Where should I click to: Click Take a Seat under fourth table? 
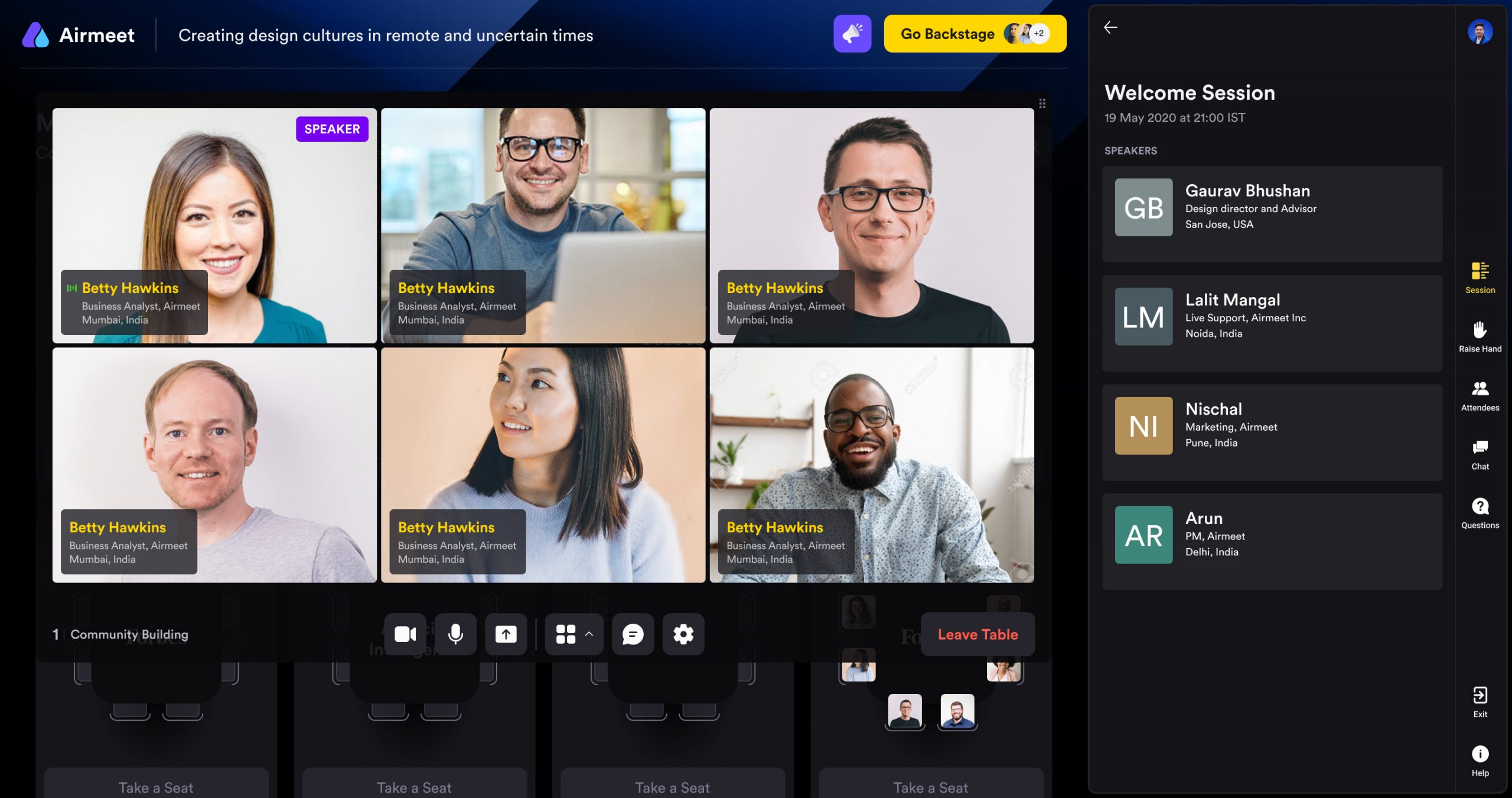point(930,786)
